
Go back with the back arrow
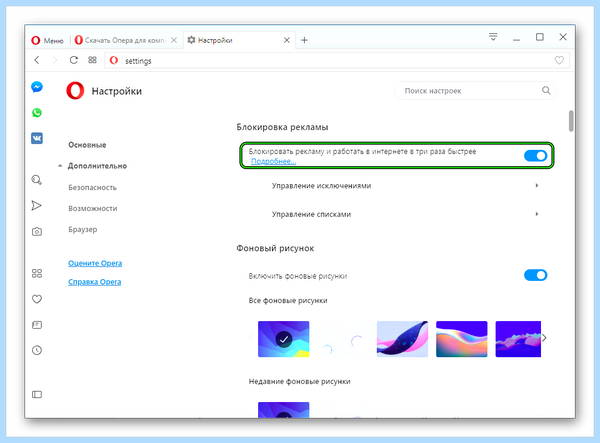(x=37, y=60)
